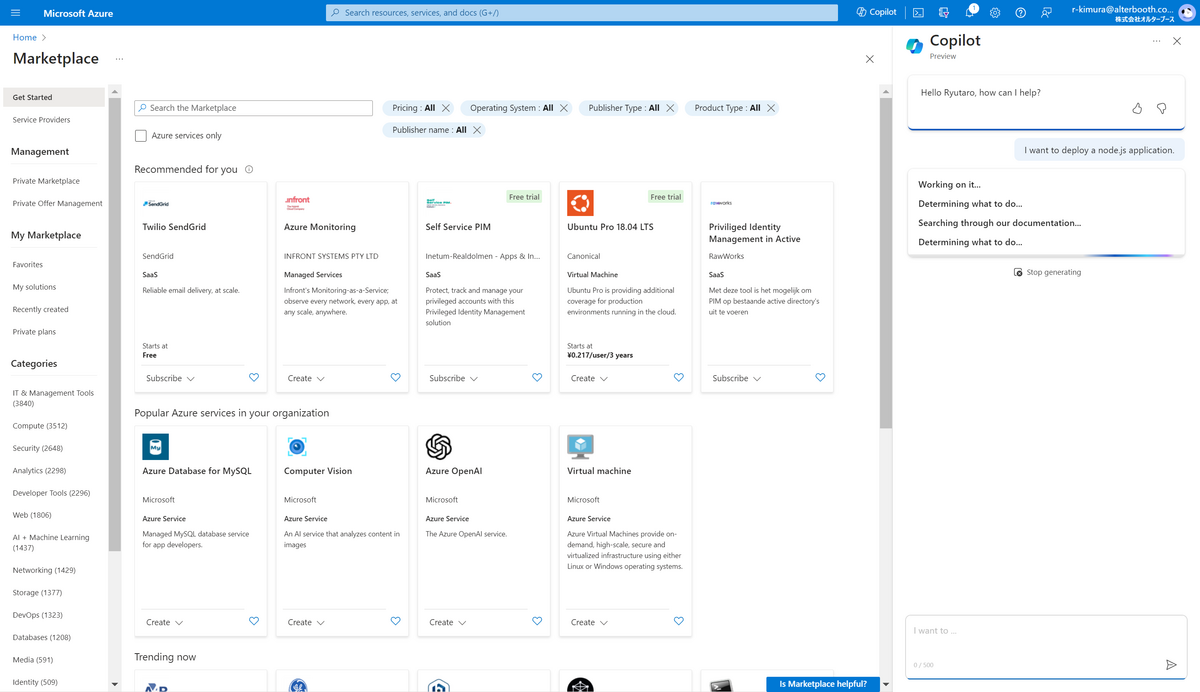1200x692 pixels.
Task: Open the portal hamburger menu
Action: pyautogui.click(x=17, y=13)
